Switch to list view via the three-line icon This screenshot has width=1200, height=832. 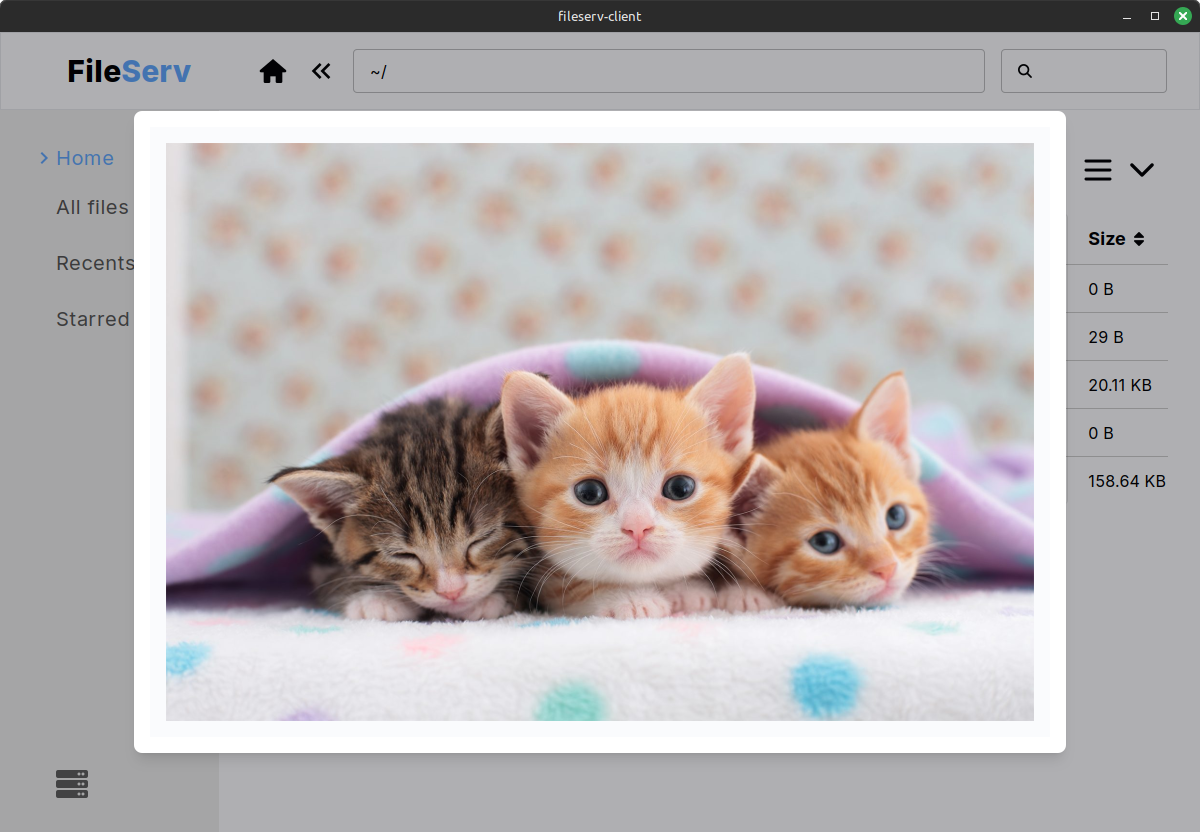click(x=1098, y=170)
